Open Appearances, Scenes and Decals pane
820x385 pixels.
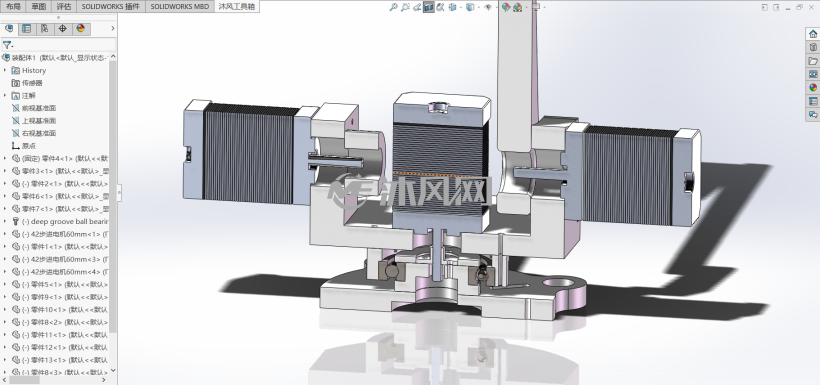click(813, 87)
